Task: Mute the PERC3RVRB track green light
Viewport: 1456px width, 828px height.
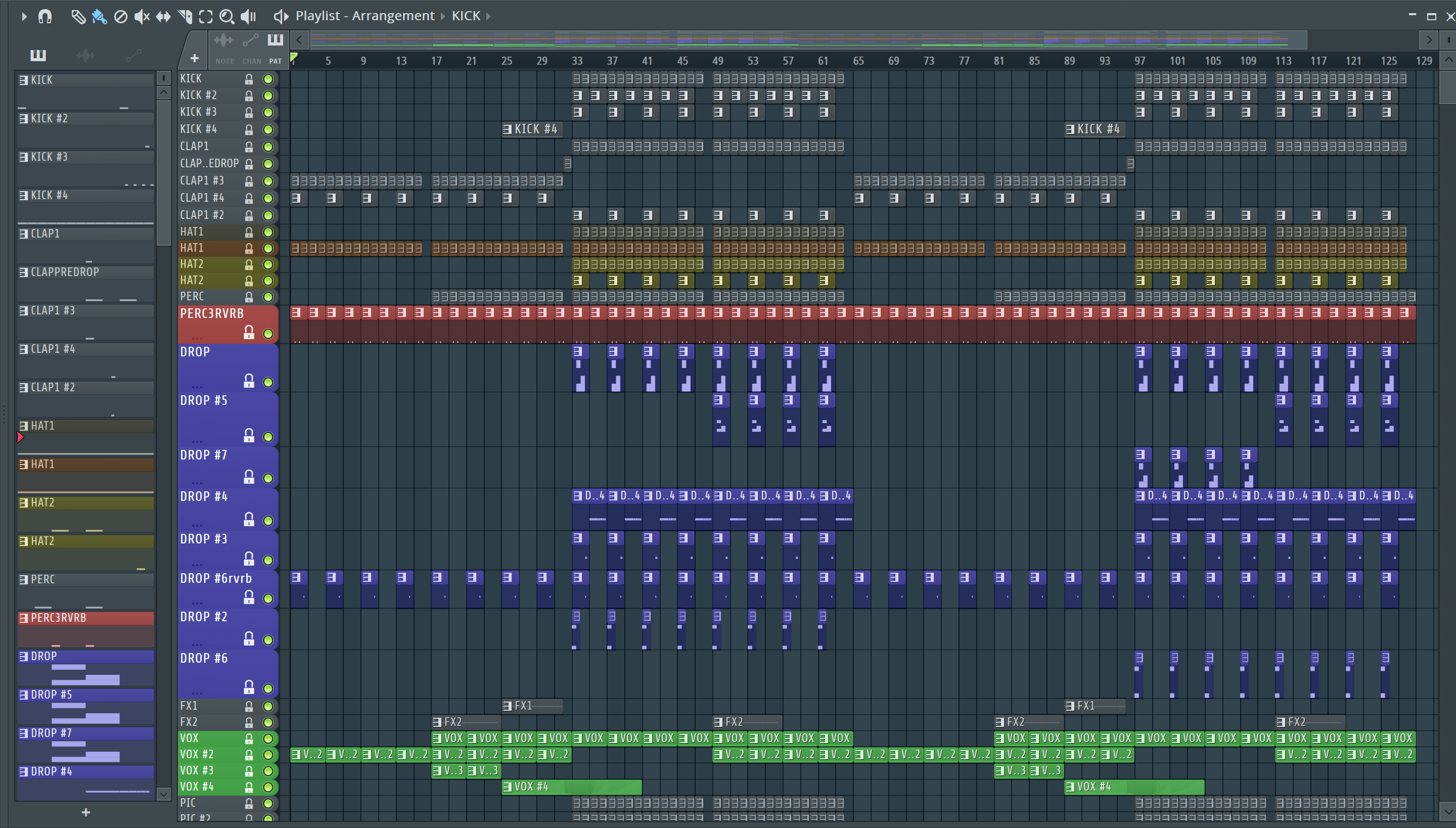Action: (x=268, y=334)
